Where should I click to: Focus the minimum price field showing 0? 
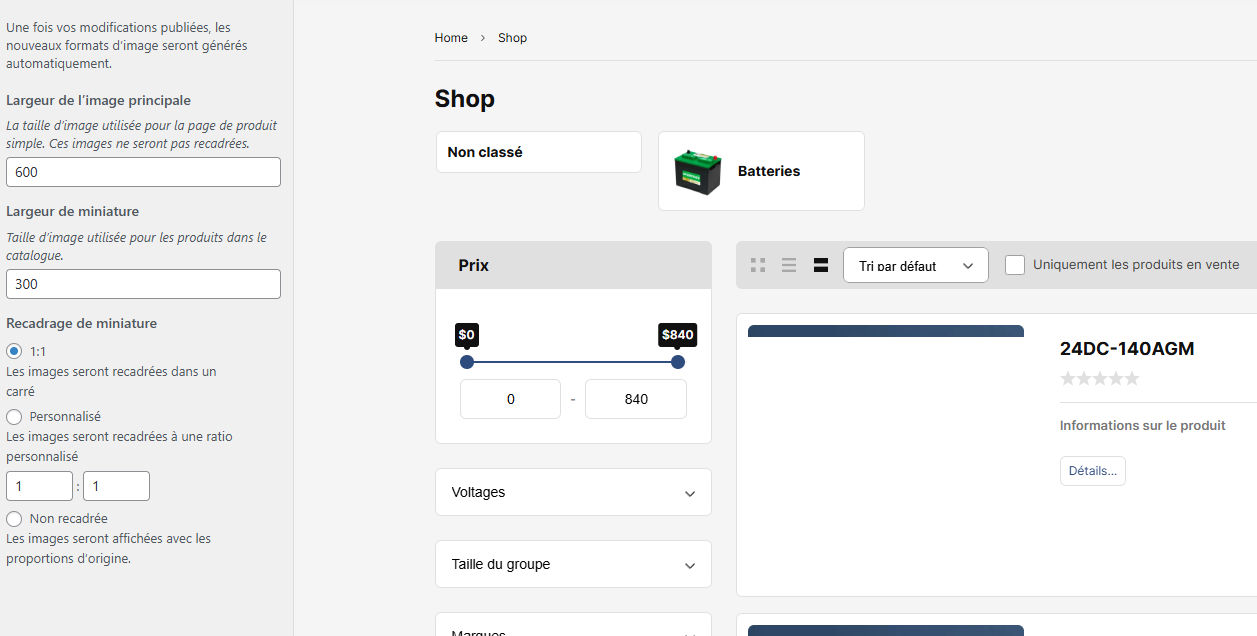click(510, 399)
